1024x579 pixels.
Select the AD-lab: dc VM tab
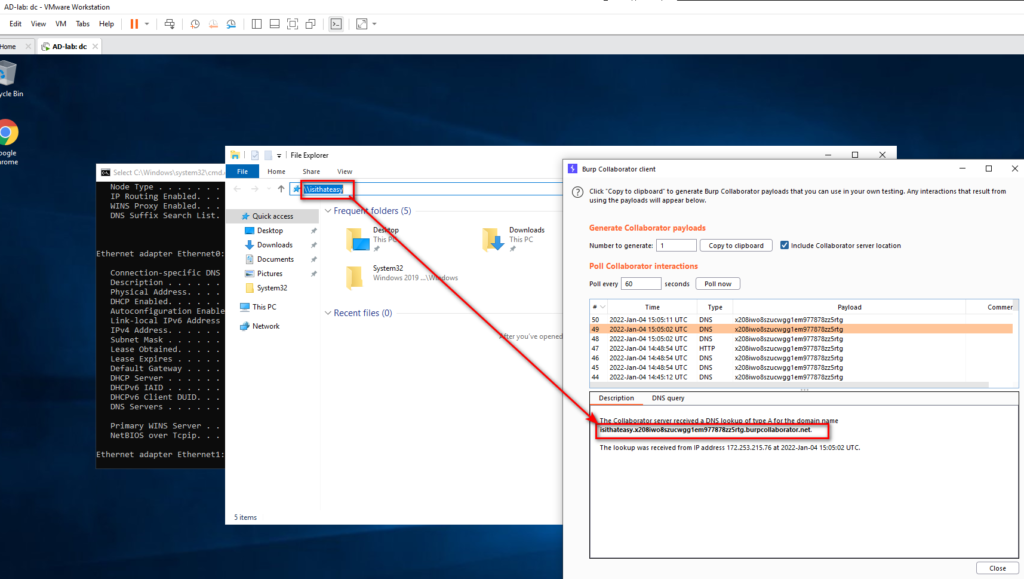tap(69, 46)
